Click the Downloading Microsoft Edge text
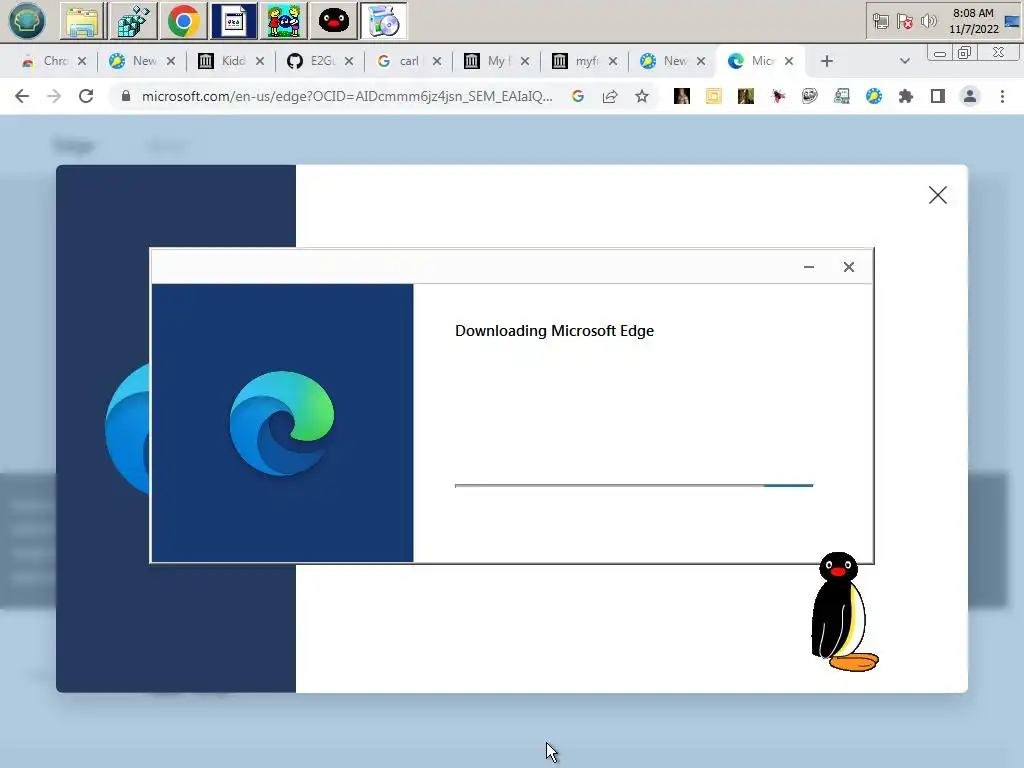The width and height of the screenshot is (1024, 768). click(x=554, y=331)
